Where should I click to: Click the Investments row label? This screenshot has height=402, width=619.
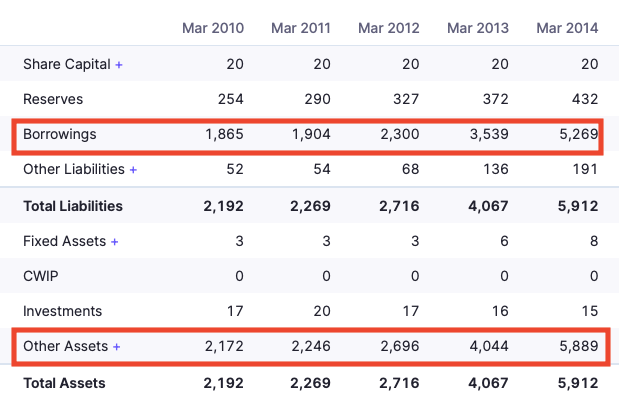[62, 311]
